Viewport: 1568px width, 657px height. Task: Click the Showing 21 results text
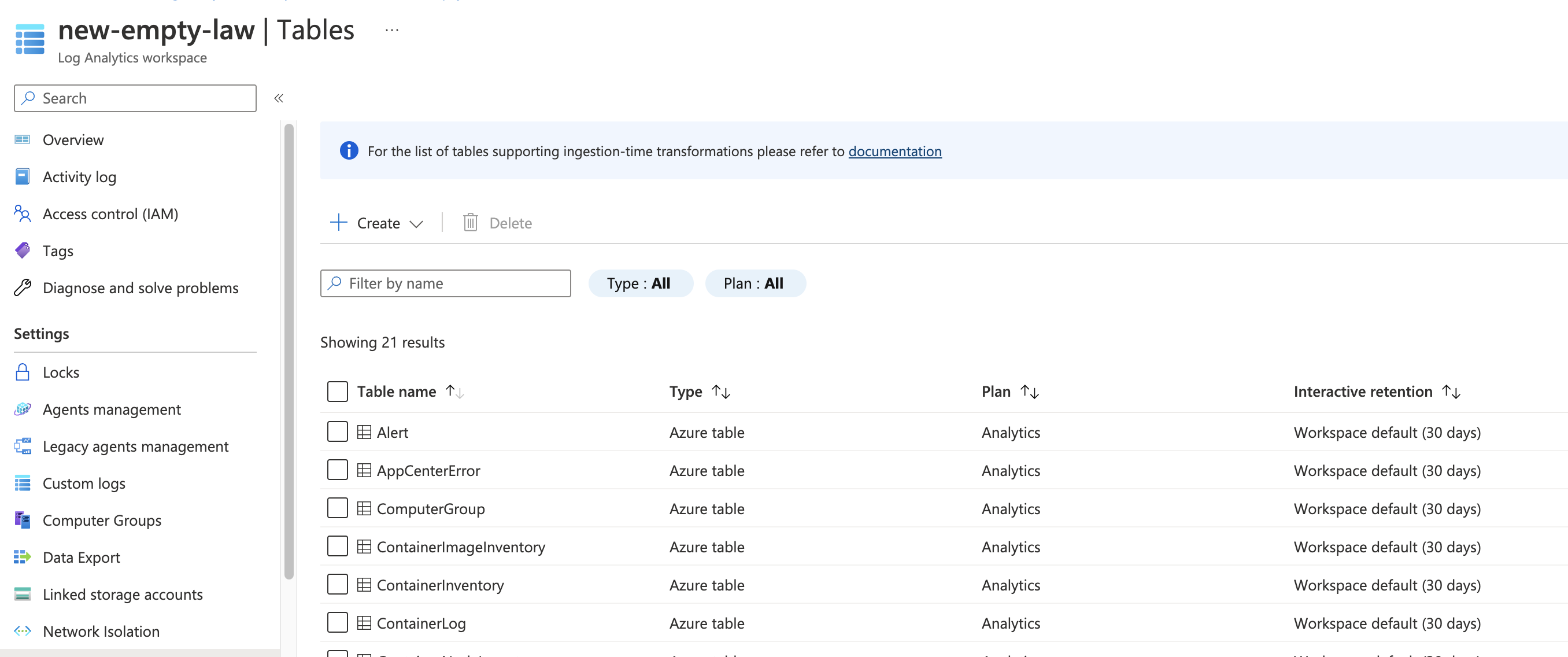click(382, 342)
